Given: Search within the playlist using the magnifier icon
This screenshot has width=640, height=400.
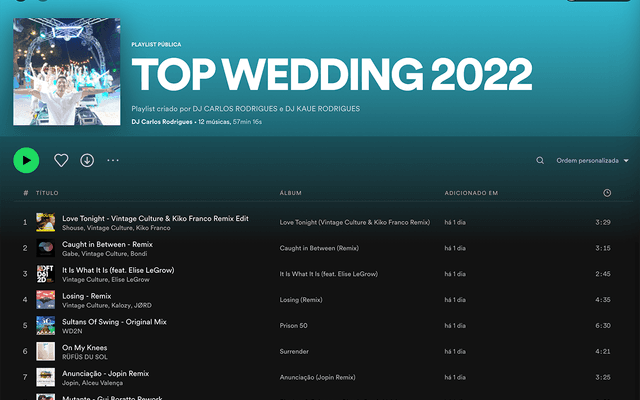Looking at the screenshot, I should coord(540,160).
